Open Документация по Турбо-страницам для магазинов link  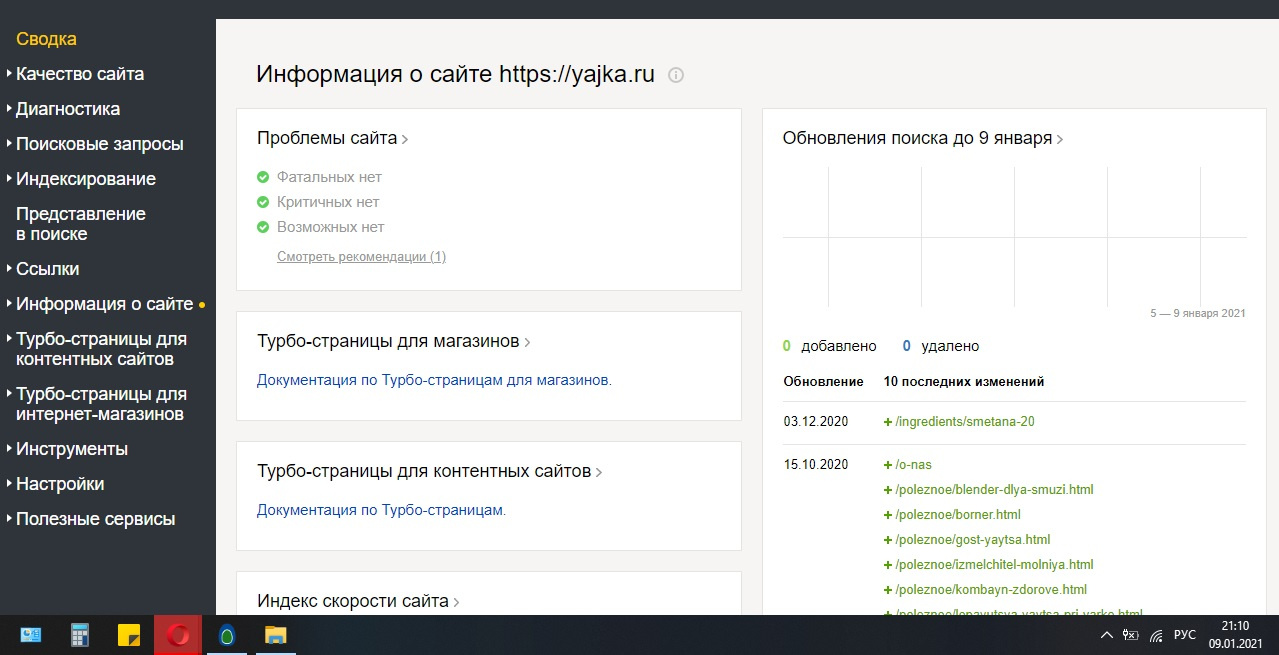[x=434, y=380]
